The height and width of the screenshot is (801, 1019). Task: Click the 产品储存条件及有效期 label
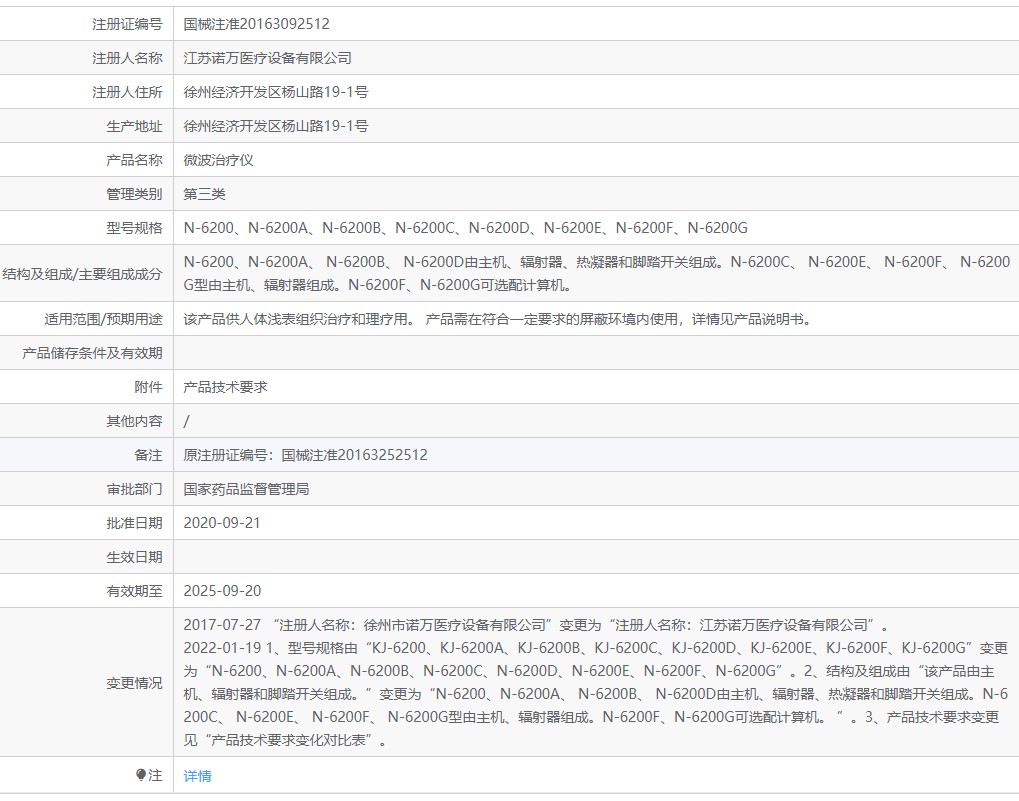pyautogui.click(x=92, y=353)
